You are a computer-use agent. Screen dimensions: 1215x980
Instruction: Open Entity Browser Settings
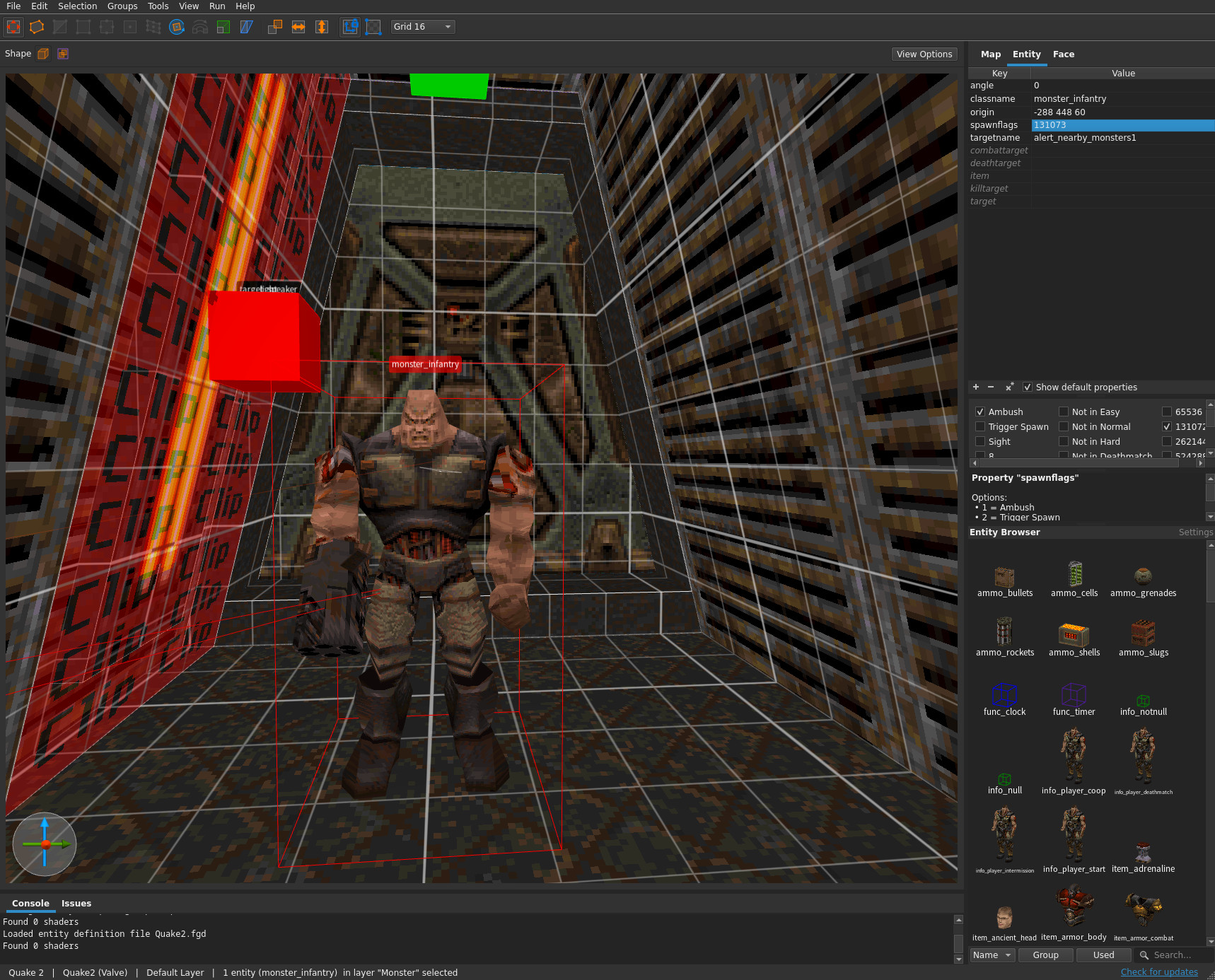(1196, 532)
